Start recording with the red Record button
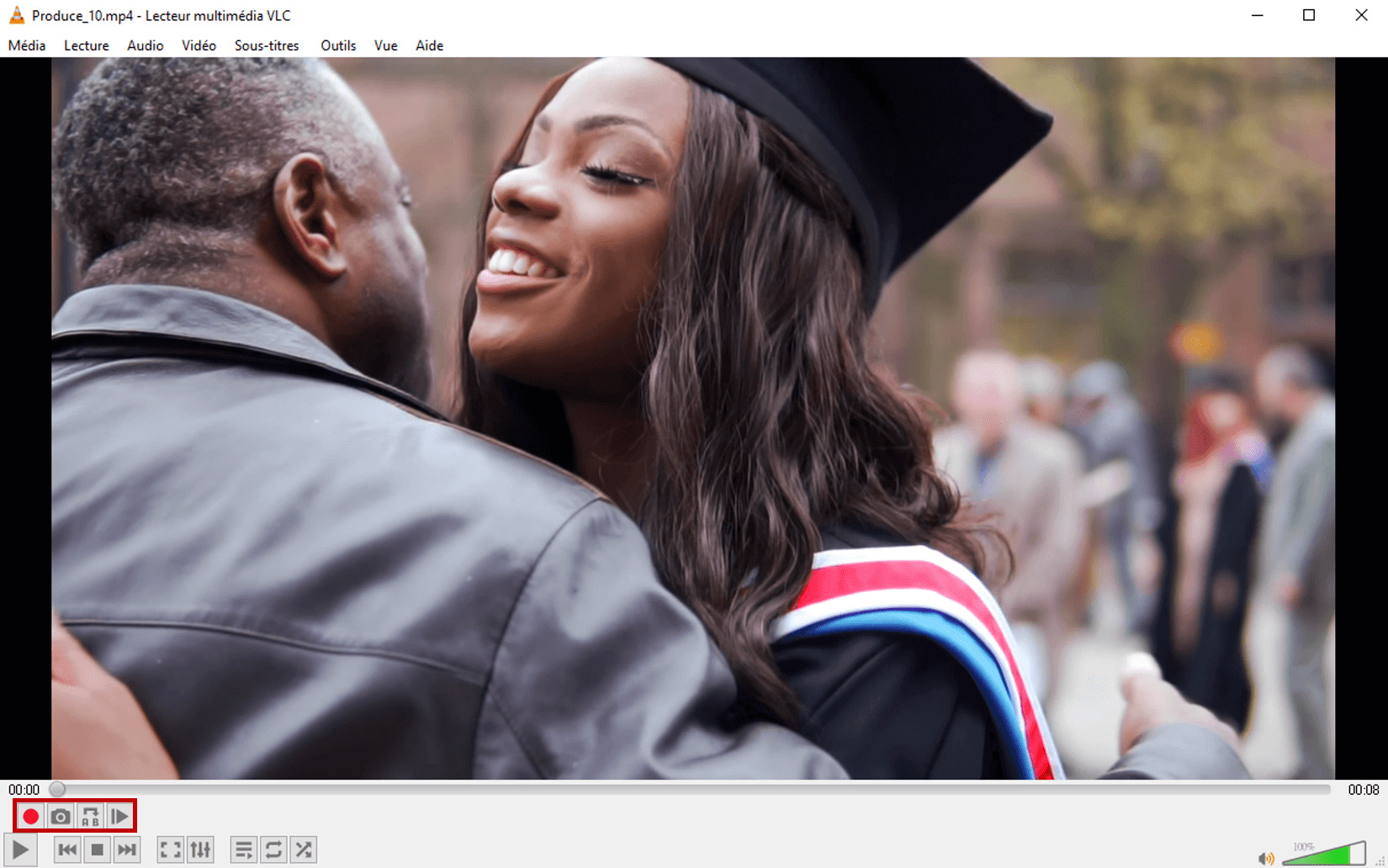Screen dimensions: 1388x868 click(30, 815)
